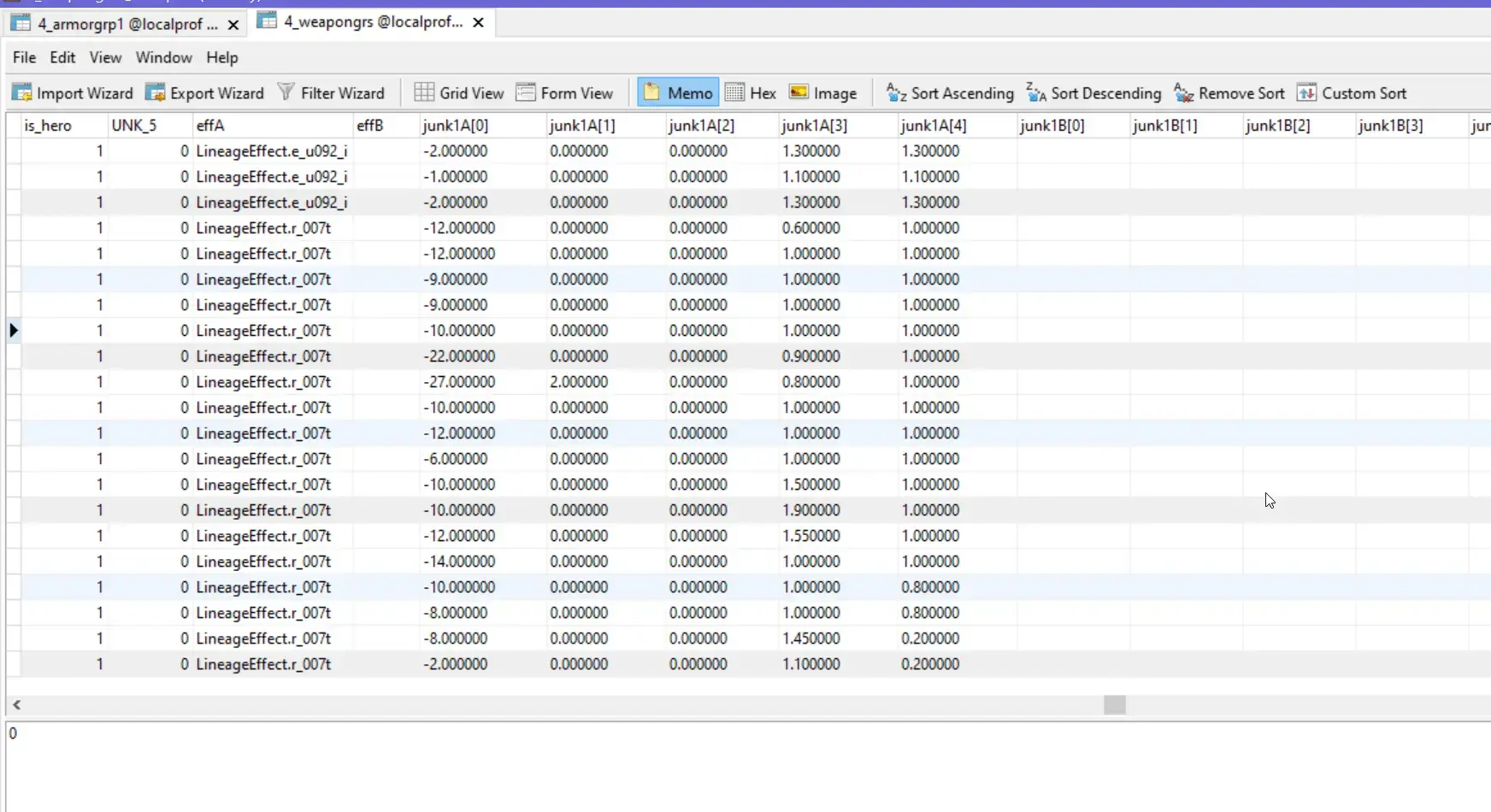
Task: Select the 0.900000 cell
Action: pos(838,356)
